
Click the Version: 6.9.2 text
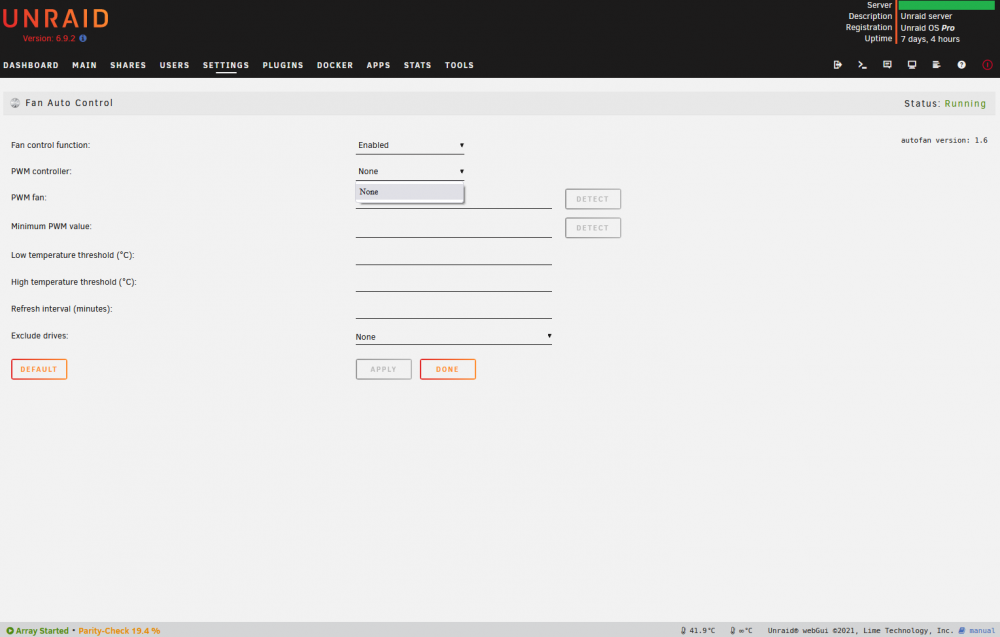pos(49,38)
